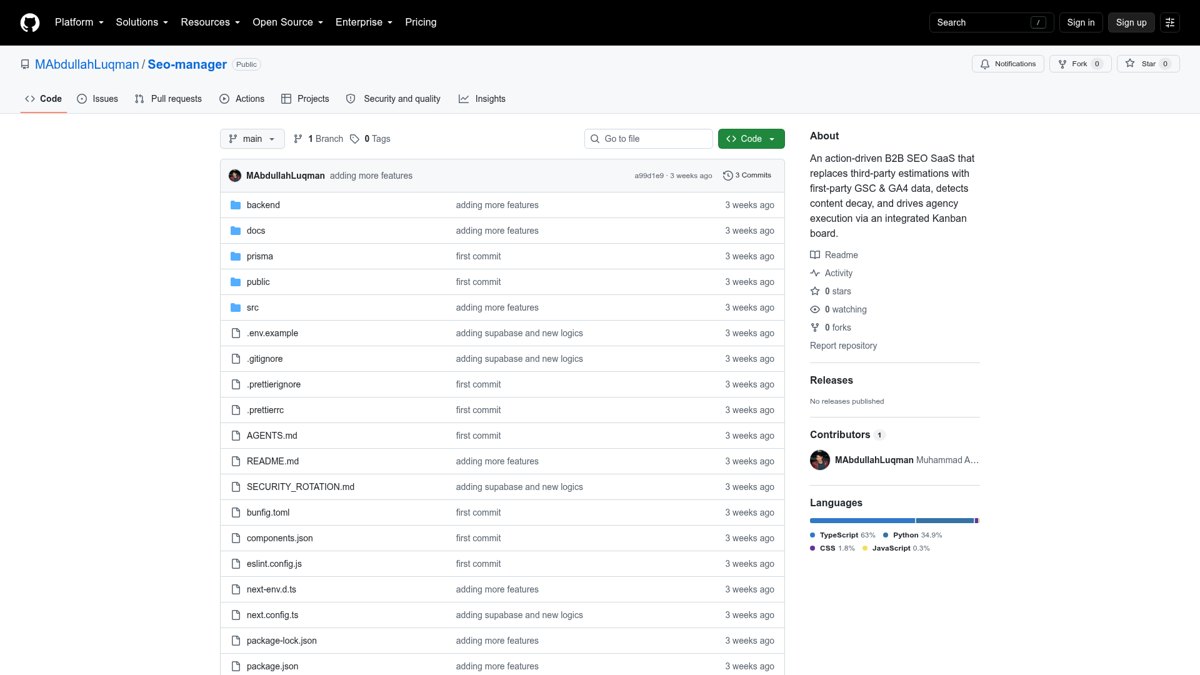
Task: Open the docs folder
Action: coord(256,231)
